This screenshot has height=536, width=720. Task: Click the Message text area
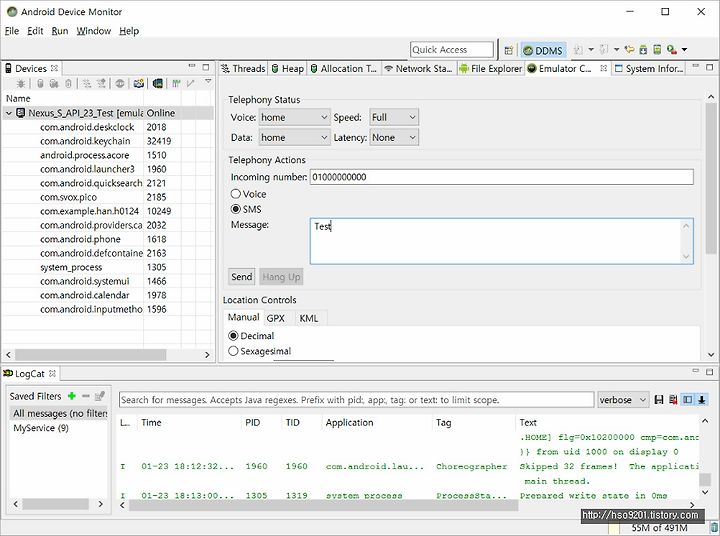[x=501, y=241]
